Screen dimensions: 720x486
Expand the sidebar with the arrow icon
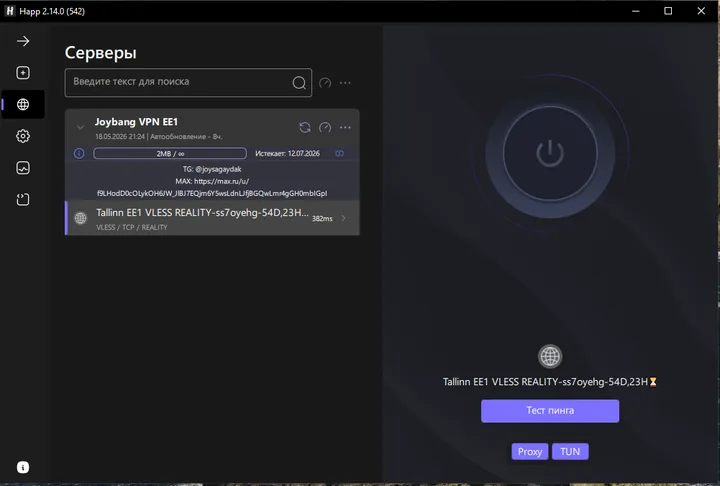(23, 41)
